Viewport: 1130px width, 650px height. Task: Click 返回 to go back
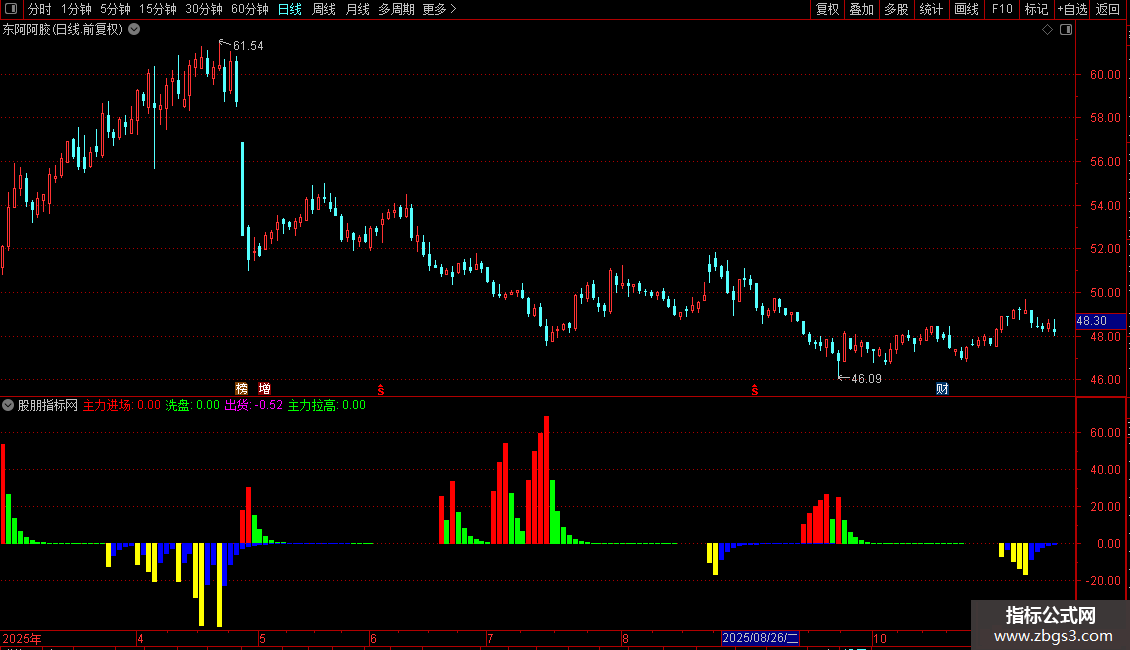click(1108, 9)
